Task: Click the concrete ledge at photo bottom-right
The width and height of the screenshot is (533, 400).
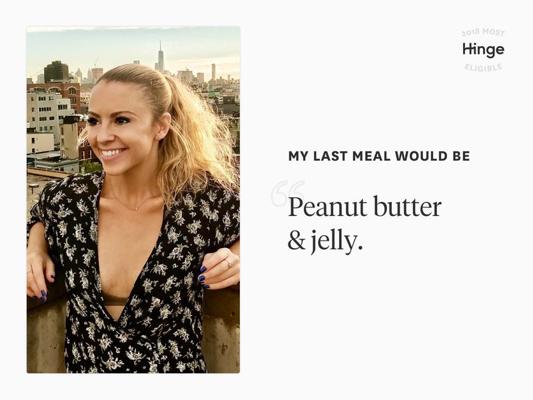Action: click(221, 331)
